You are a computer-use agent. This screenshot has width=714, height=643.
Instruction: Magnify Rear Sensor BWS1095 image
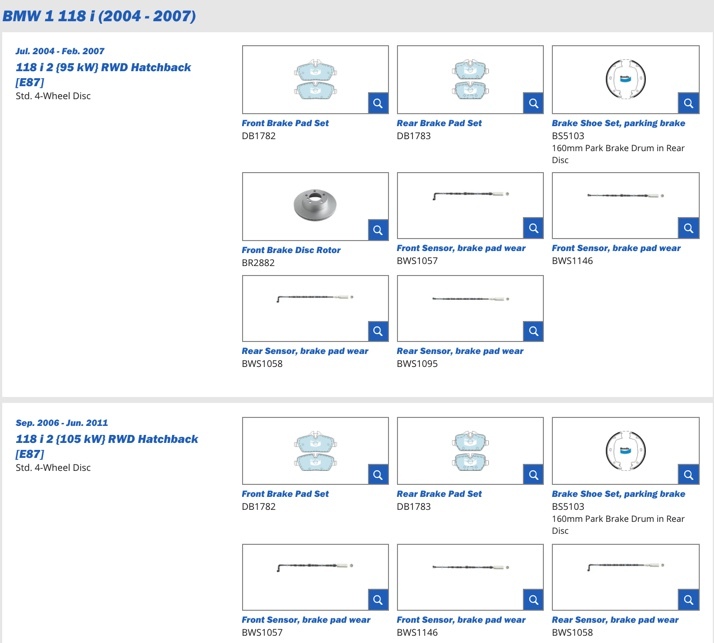[533, 331]
